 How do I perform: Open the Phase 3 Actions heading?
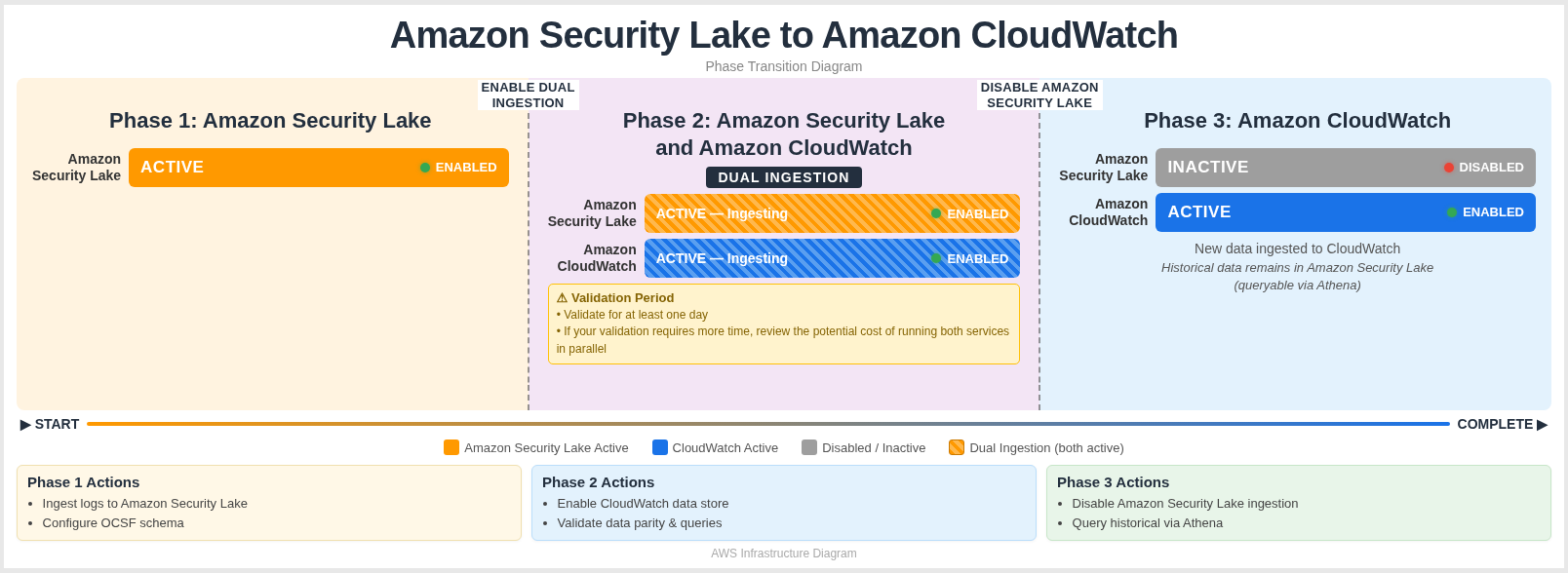pos(1113,482)
